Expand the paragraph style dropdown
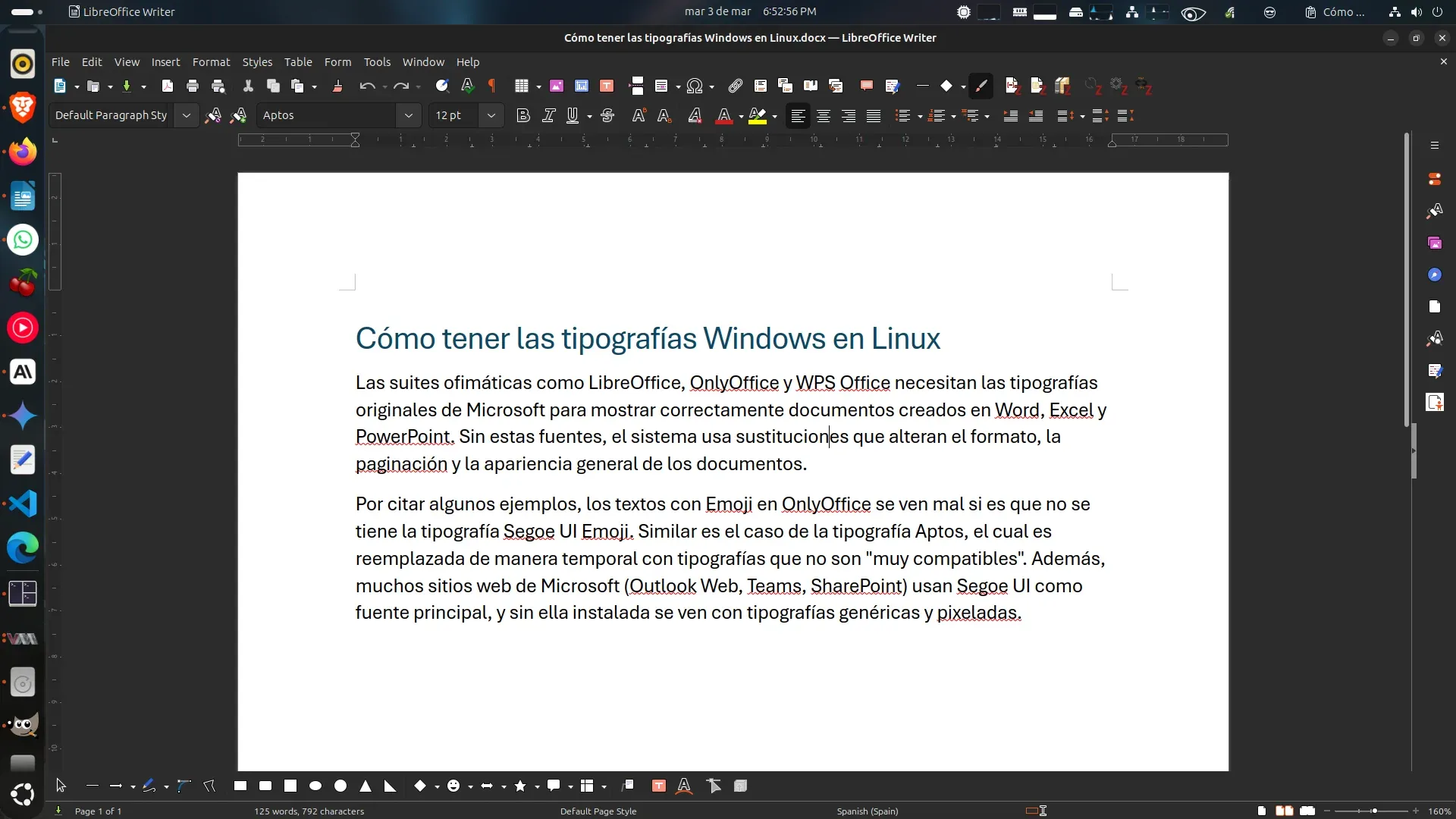 tap(187, 115)
